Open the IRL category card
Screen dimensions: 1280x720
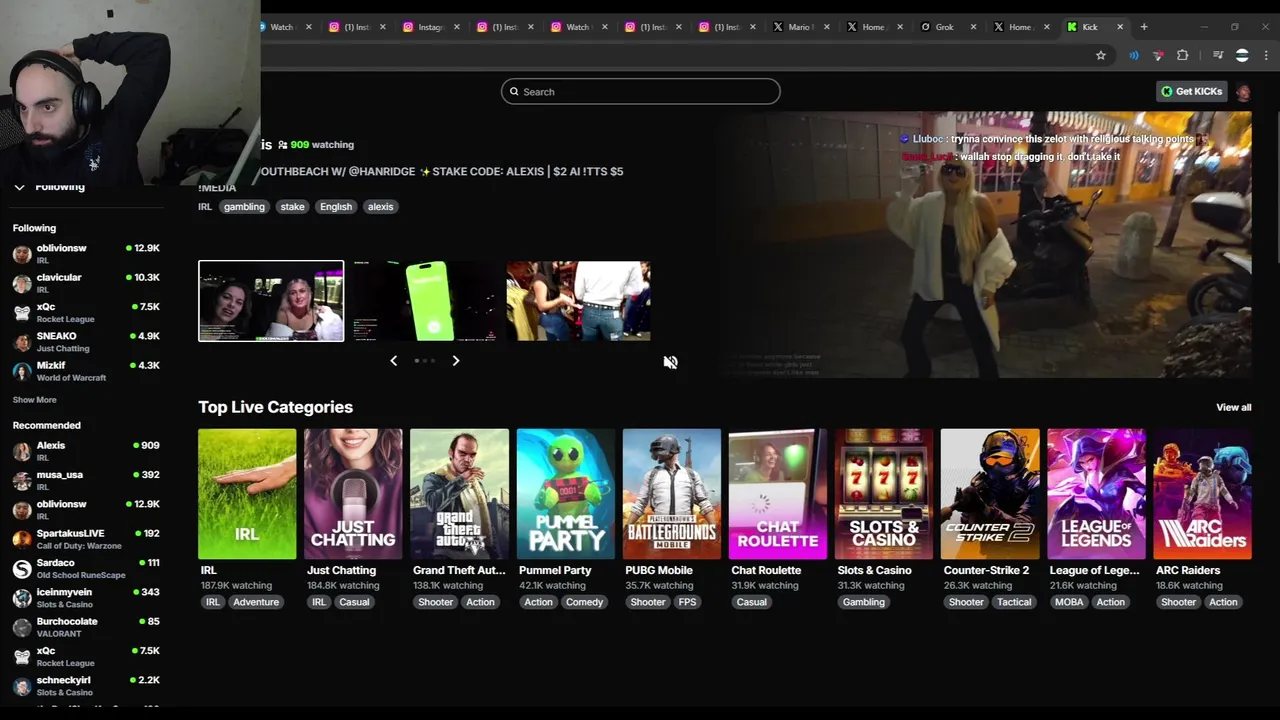[247, 494]
